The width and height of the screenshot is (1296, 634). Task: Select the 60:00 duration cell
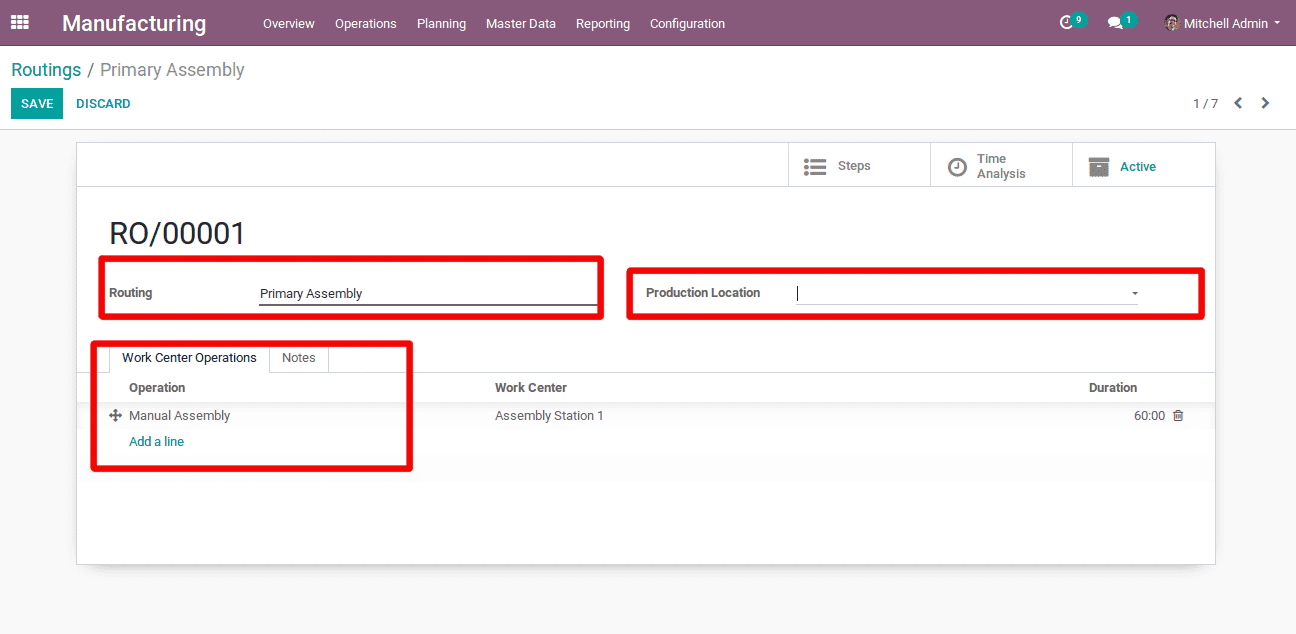point(1149,416)
